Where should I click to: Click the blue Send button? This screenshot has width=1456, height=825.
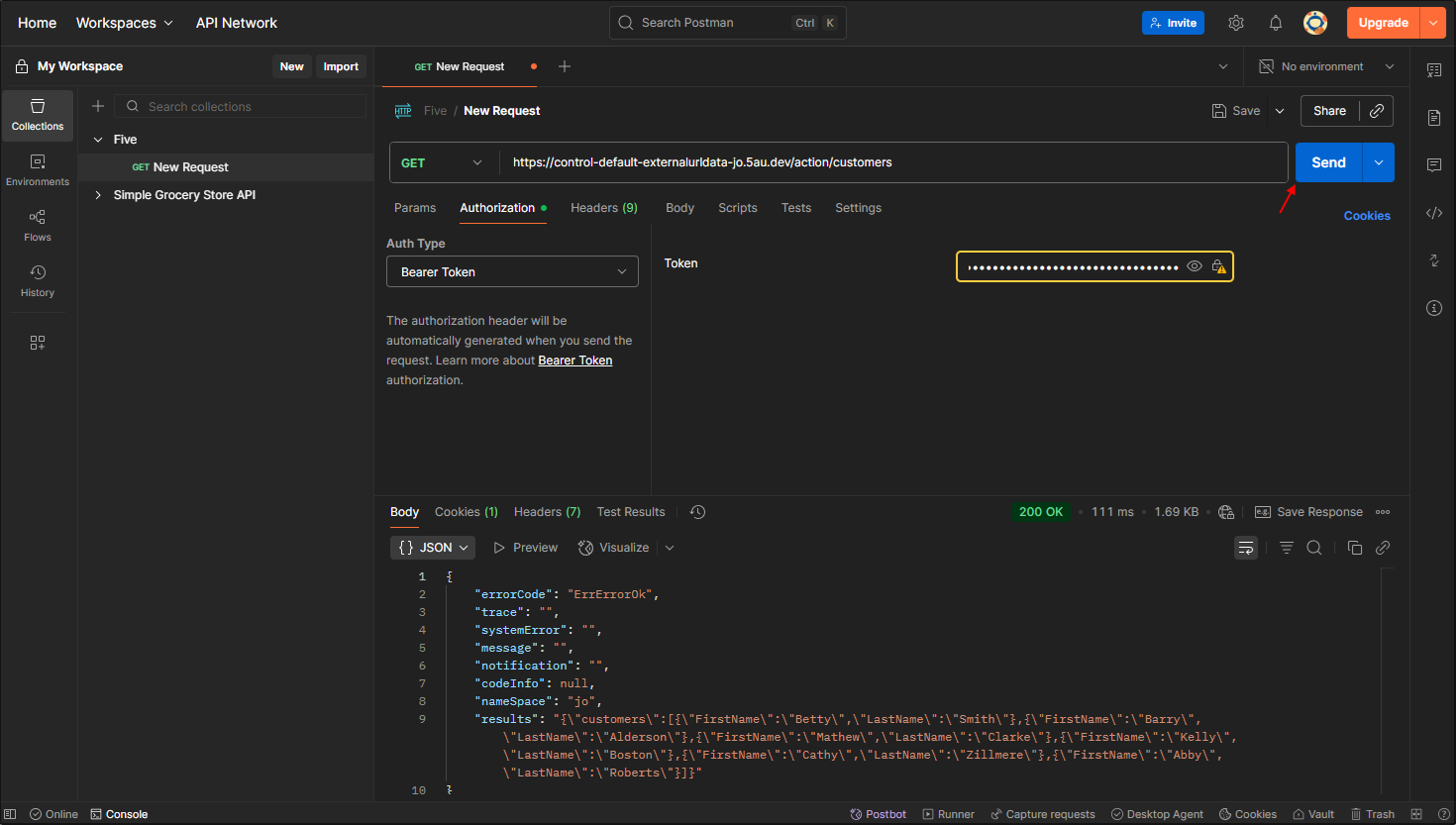[1328, 163]
